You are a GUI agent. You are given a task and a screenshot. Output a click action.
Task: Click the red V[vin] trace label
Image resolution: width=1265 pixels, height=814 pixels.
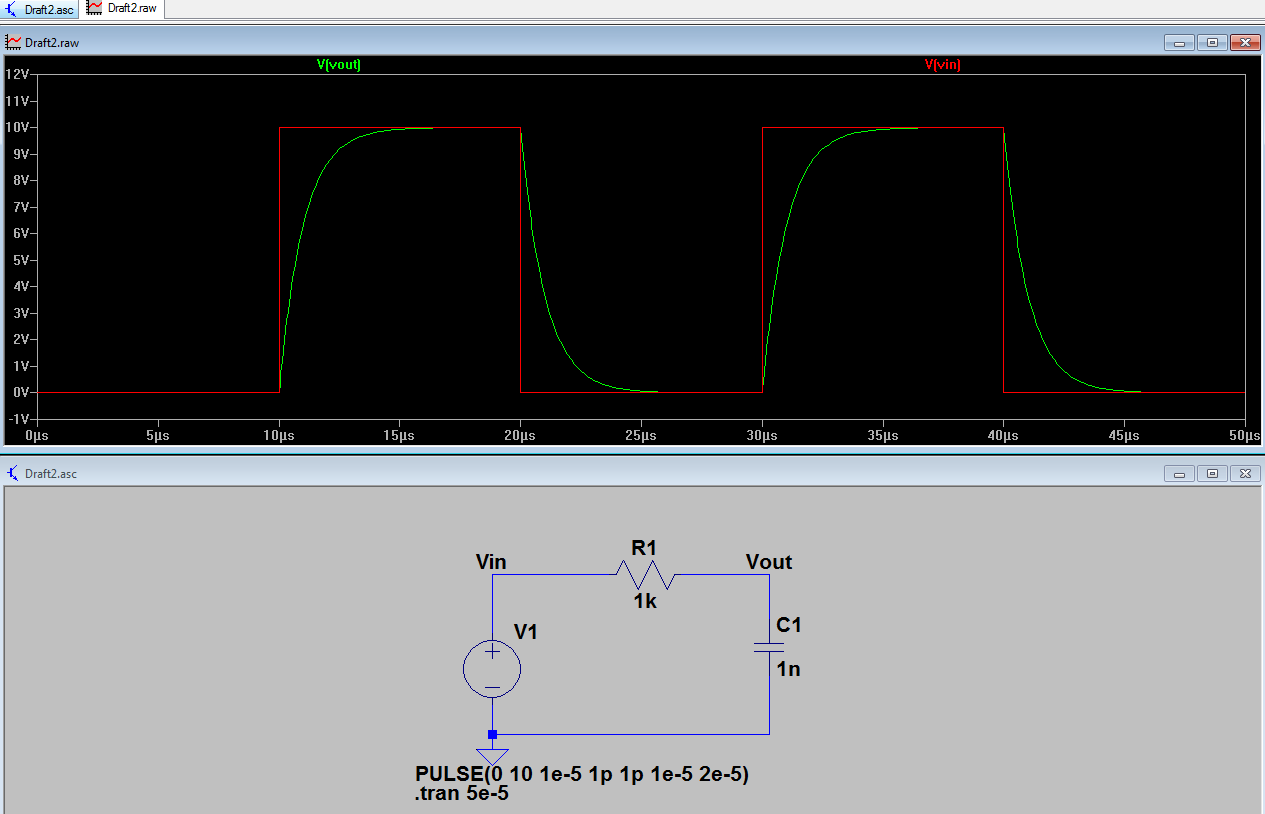pyautogui.click(x=942, y=64)
